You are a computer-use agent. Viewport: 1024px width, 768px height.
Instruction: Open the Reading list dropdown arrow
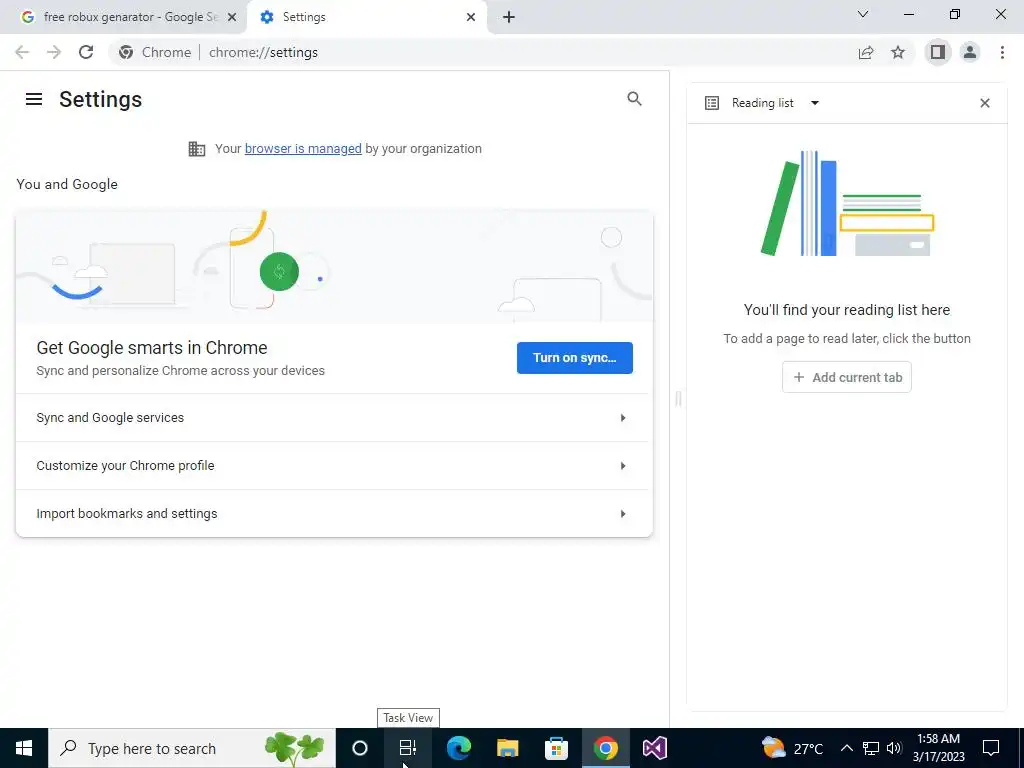coord(814,103)
